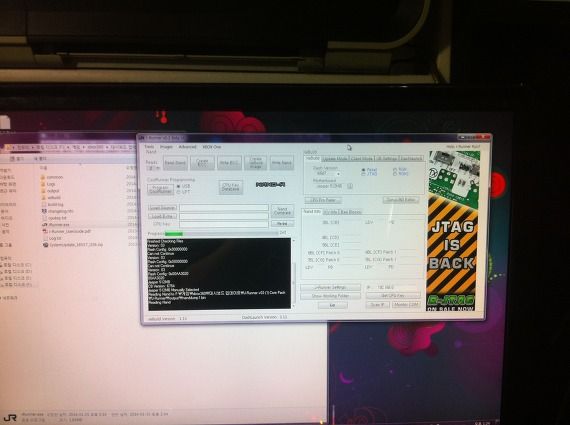Click the Explorer address bar breadcrumb
Viewport: 570px width, 425px height.
pos(69,148)
